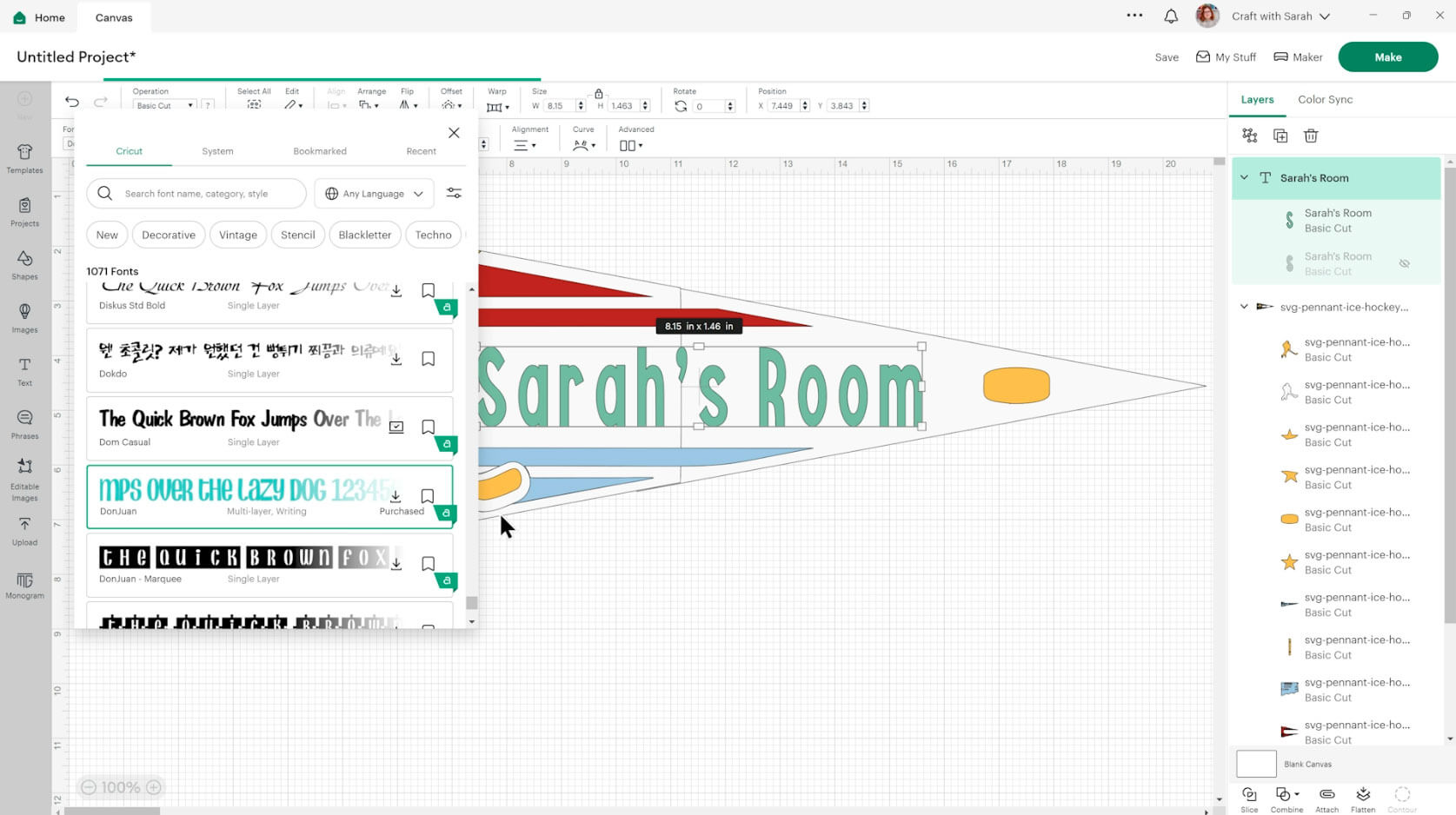Toggle the size aspect ratio lock

[598, 93]
